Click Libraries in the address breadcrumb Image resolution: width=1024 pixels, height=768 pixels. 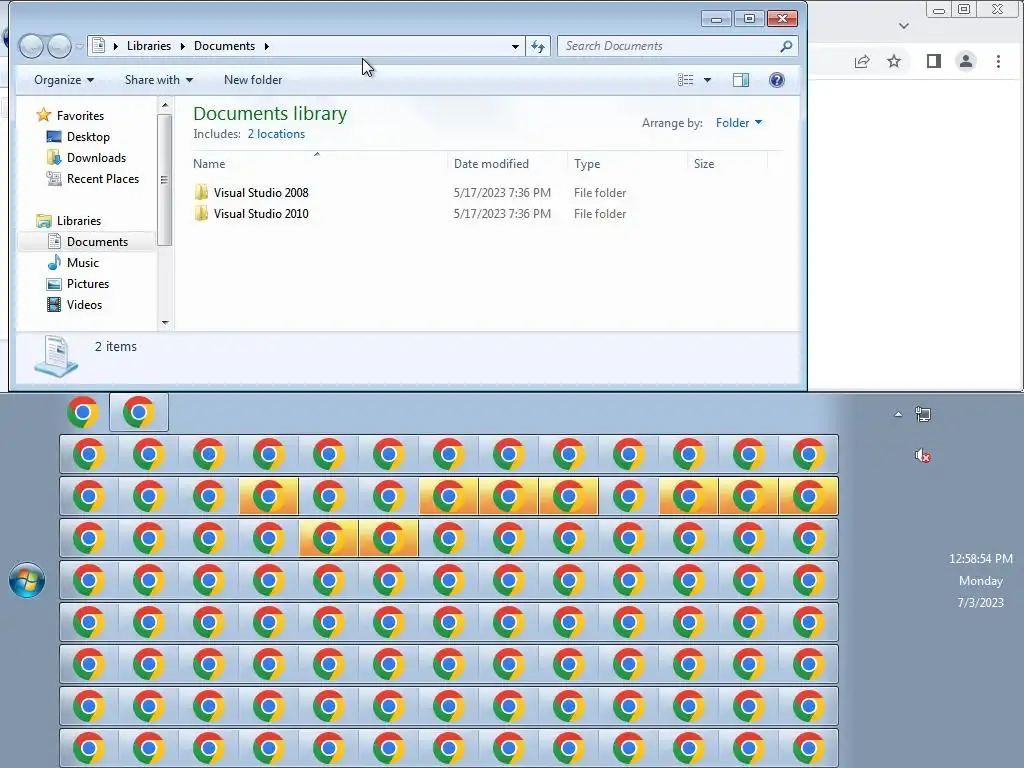tap(149, 46)
